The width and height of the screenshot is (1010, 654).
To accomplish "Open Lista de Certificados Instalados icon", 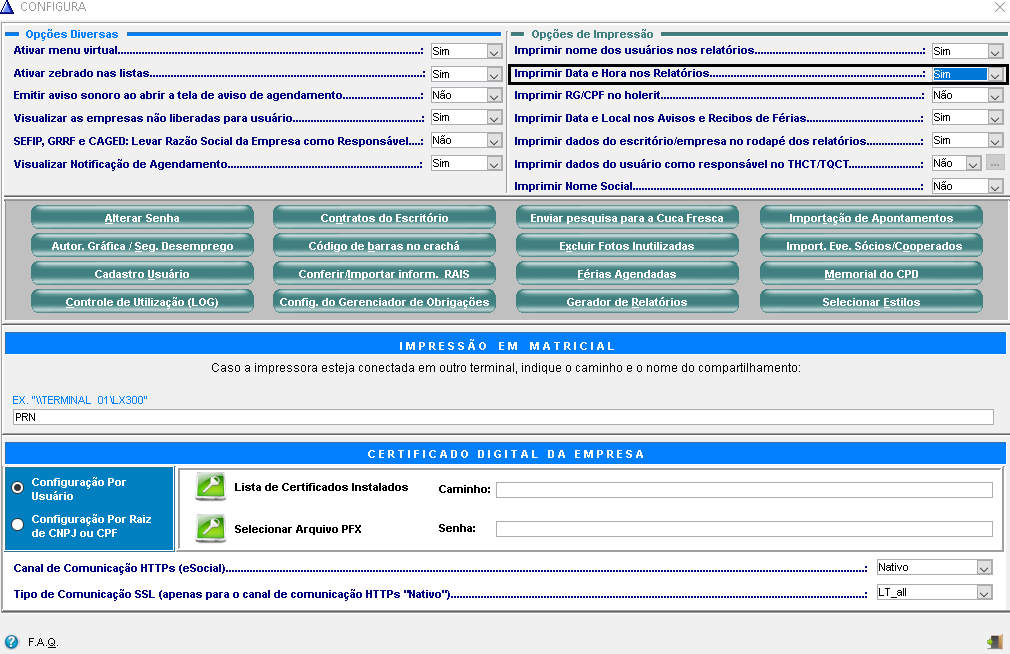I will pos(211,486).
